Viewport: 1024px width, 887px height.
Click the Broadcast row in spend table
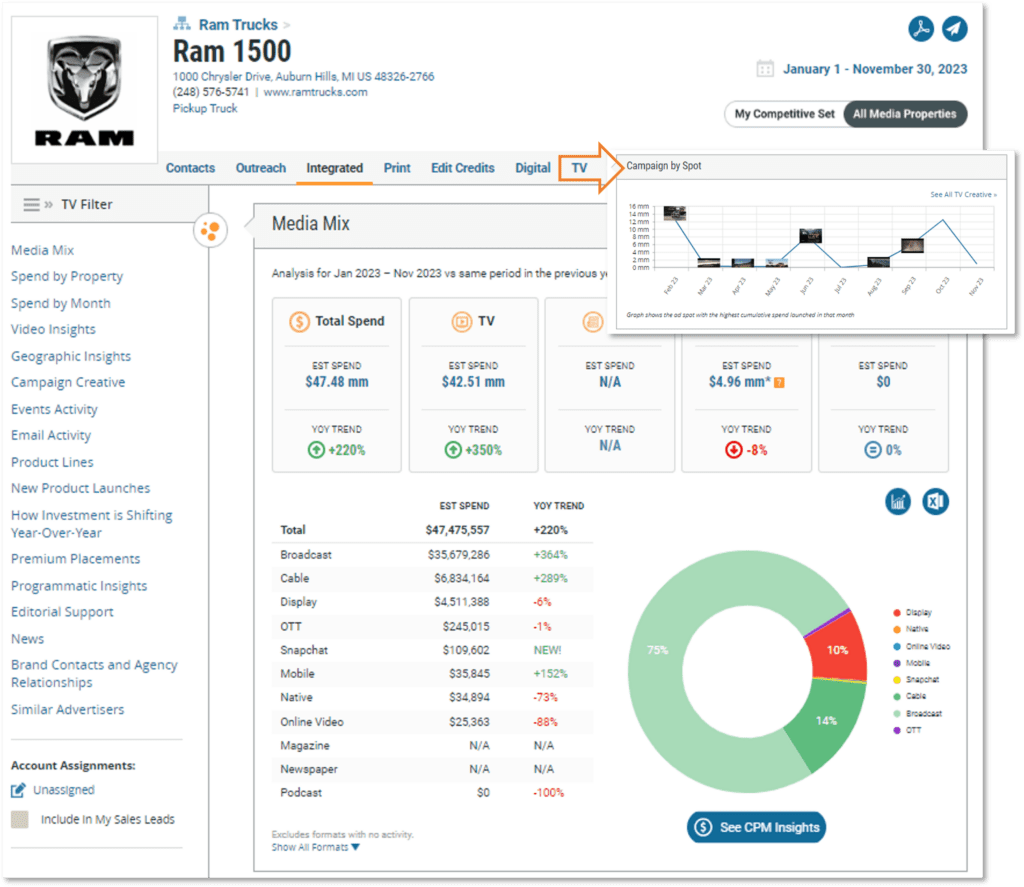[432, 555]
